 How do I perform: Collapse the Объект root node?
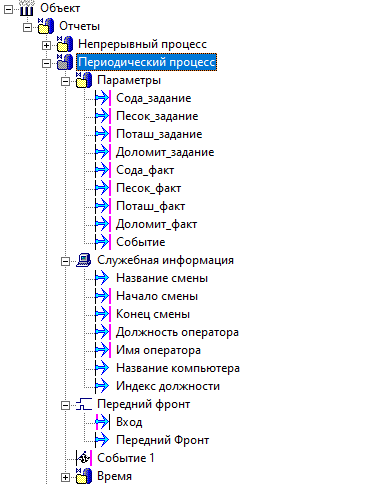pyautogui.click(x=9, y=9)
